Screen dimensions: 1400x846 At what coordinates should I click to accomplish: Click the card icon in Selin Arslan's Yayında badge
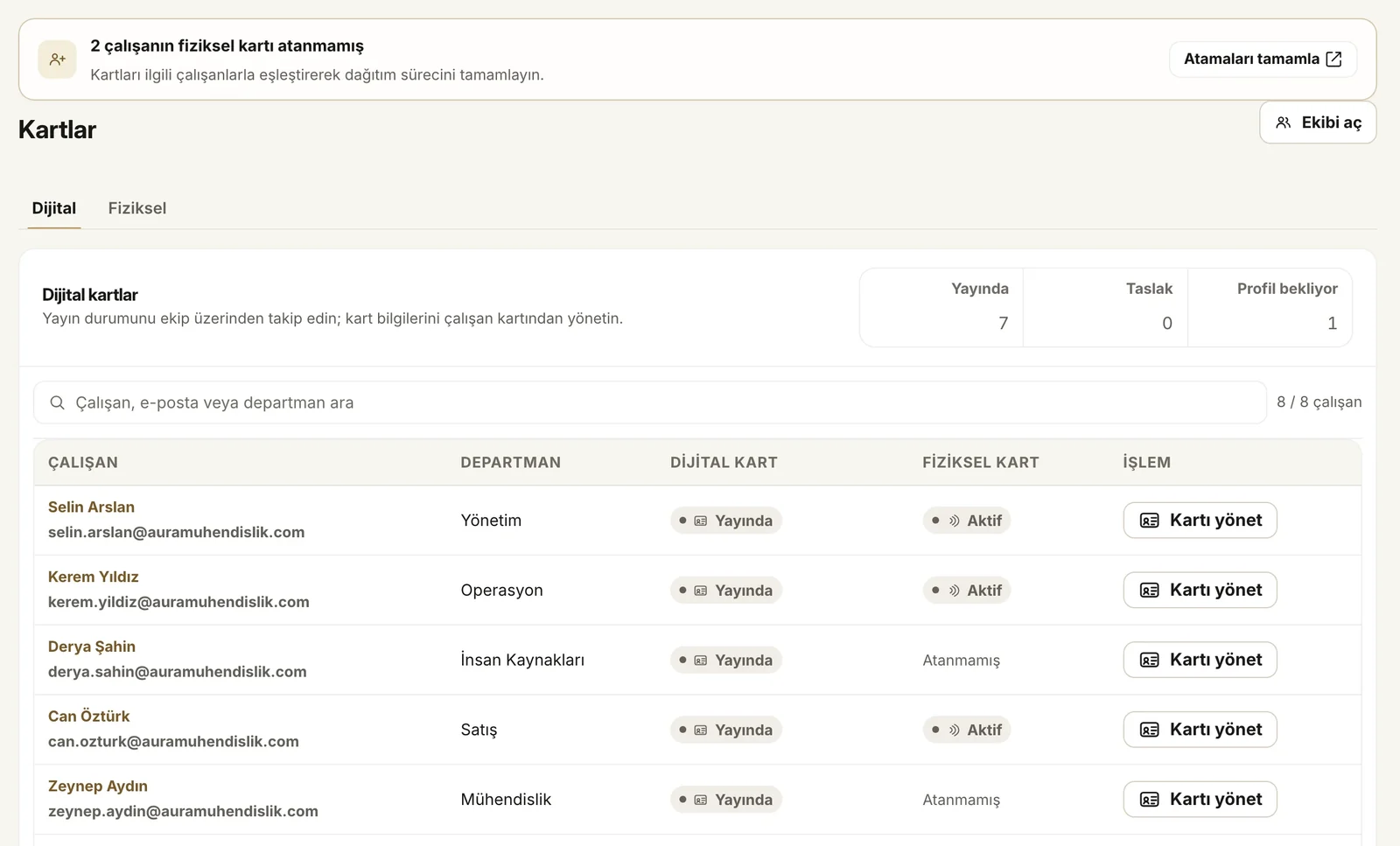pyautogui.click(x=700, y=521)
